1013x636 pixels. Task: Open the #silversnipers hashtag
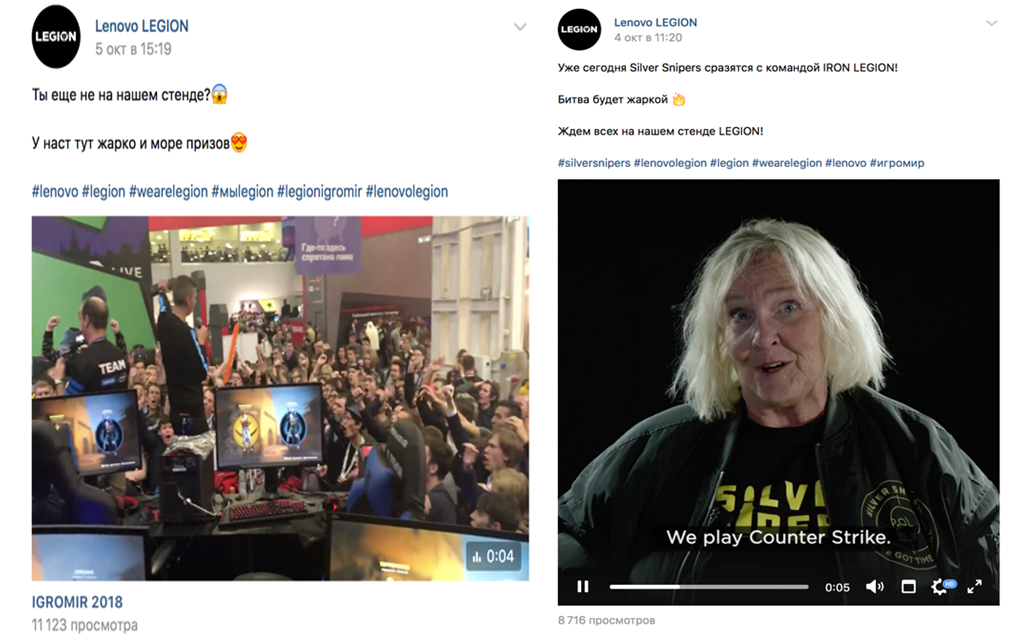[594, 163]
